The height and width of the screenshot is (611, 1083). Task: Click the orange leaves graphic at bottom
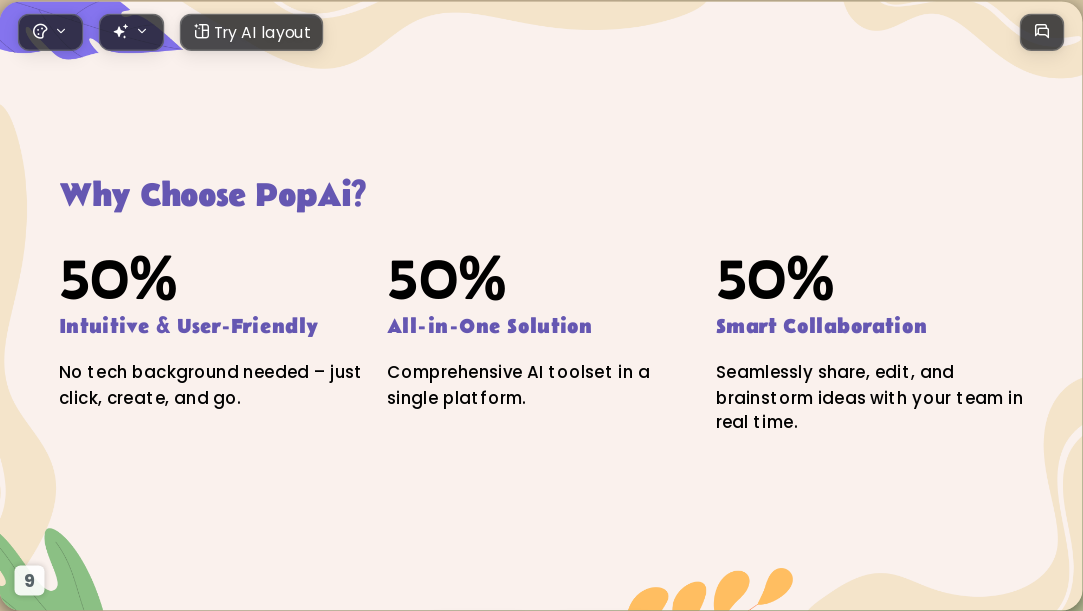tap(711, 590)
